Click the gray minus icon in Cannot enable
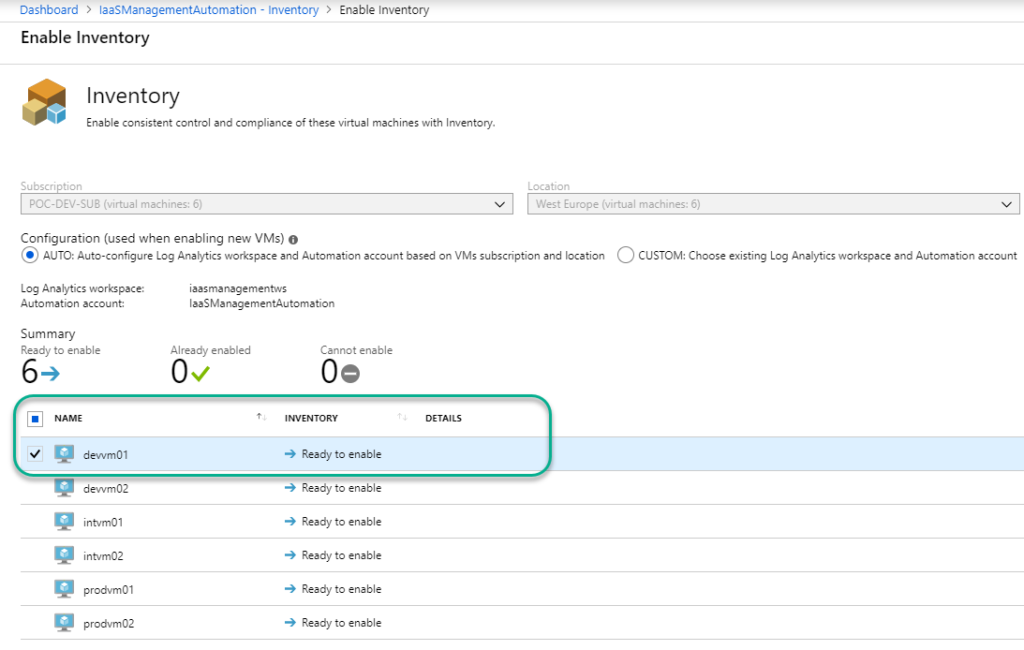This screenshot has width=1024, height=650. click(x=350, y=374)
